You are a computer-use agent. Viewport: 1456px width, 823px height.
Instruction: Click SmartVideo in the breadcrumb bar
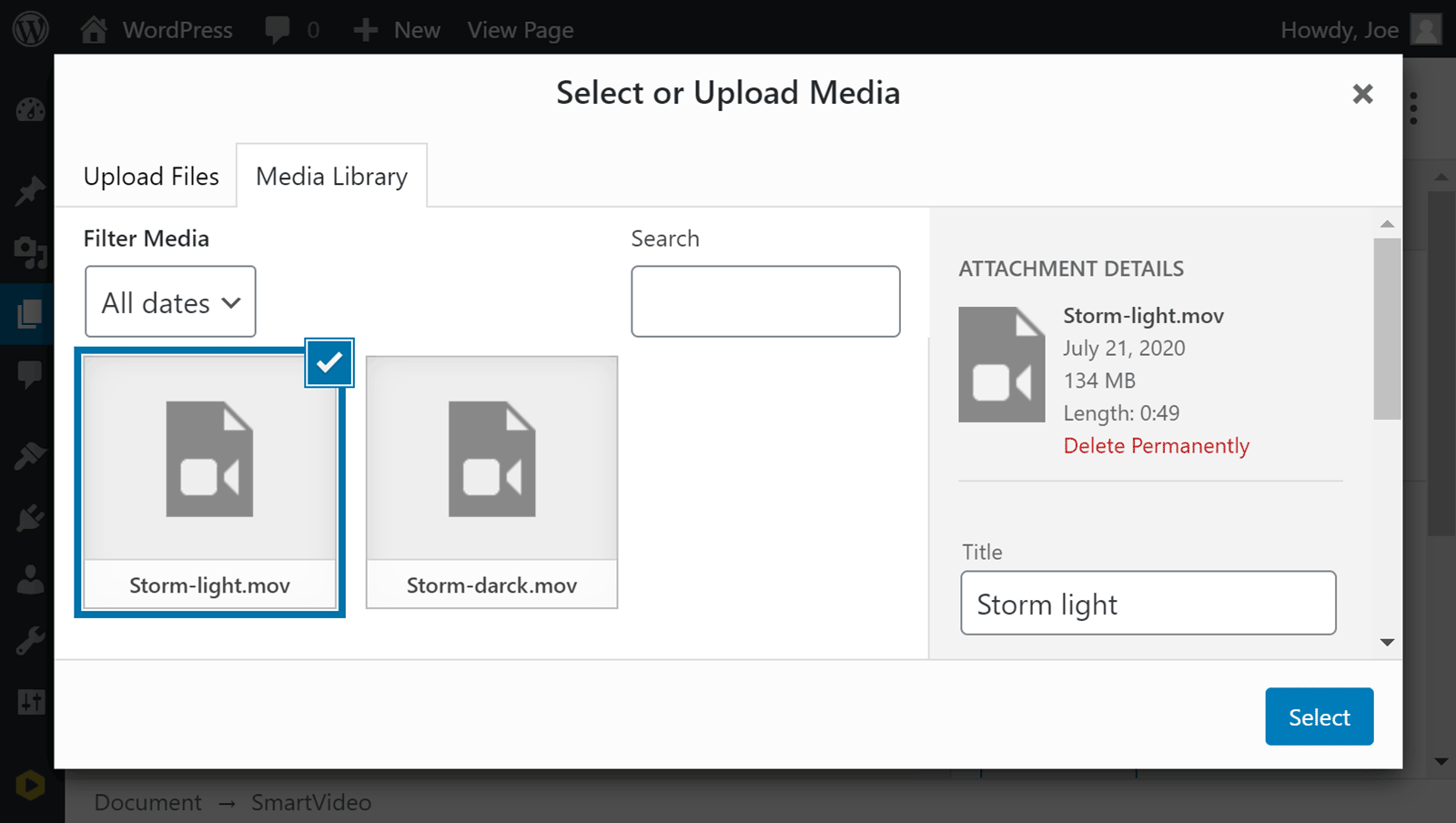coord(311,802)
